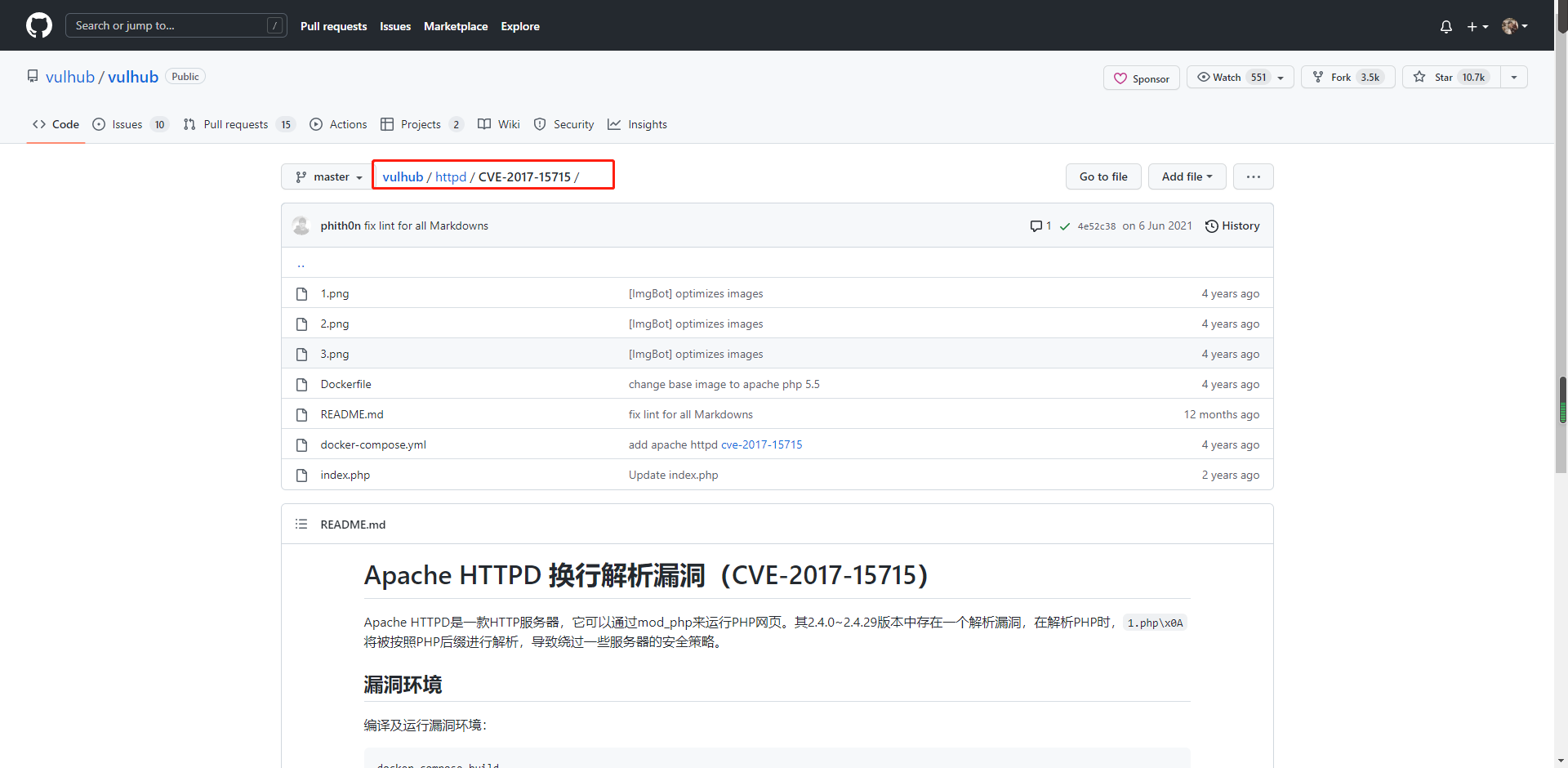Open the 1.png file
Screen dimensions: 1568x768
click(335, 293)
